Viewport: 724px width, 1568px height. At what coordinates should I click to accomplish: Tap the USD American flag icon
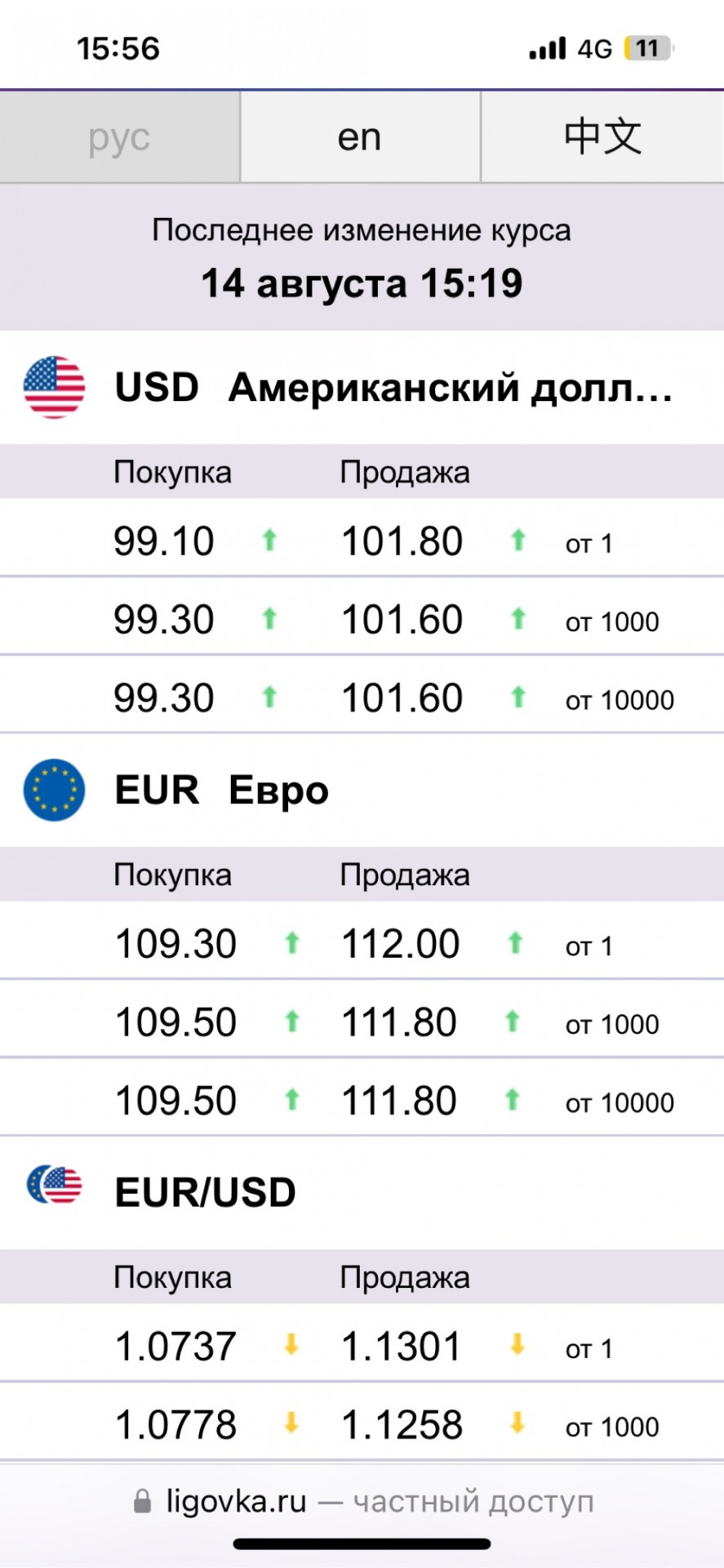54,387
